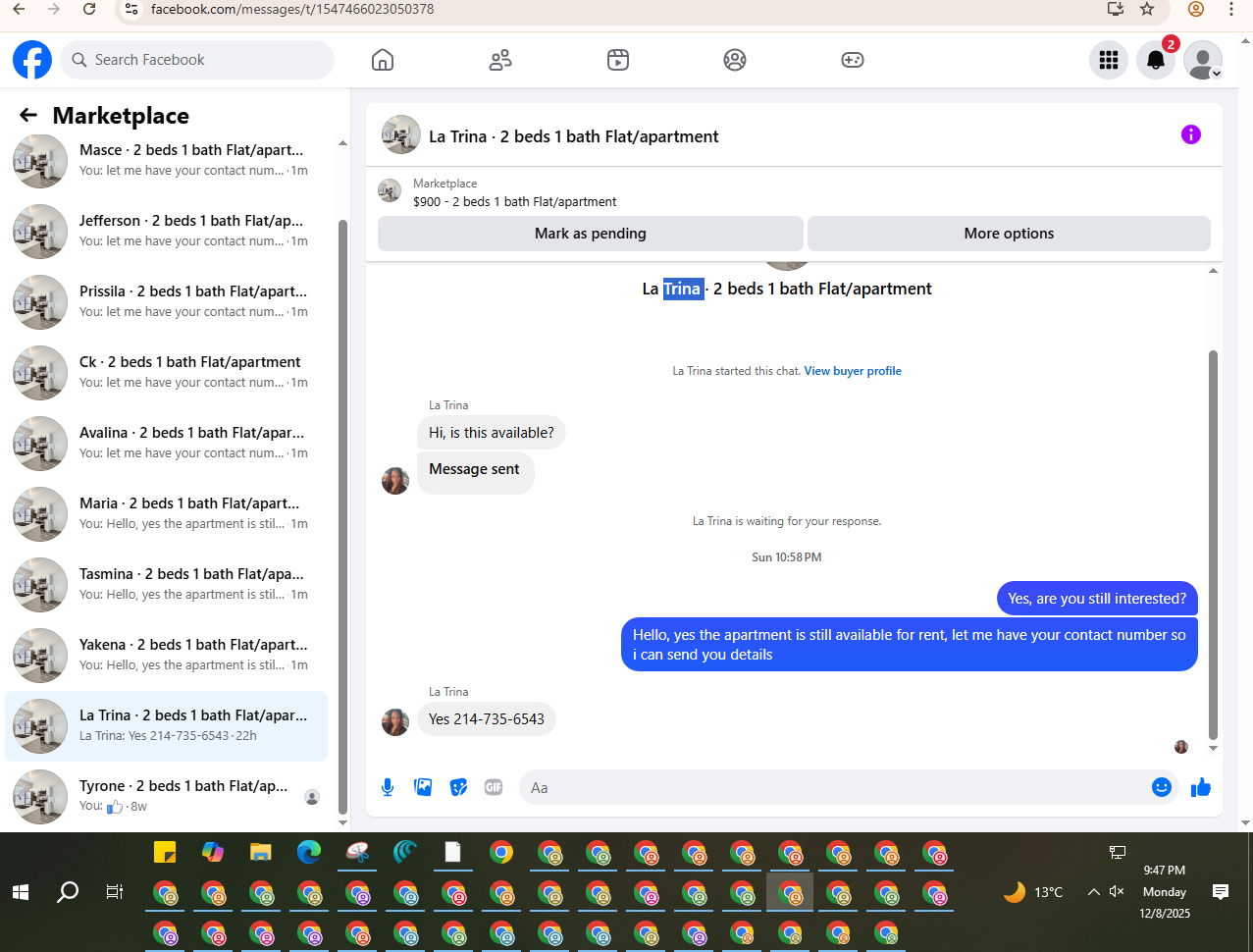Choose a sticker
1253x952 pixels.
click(x=458, y=787)
